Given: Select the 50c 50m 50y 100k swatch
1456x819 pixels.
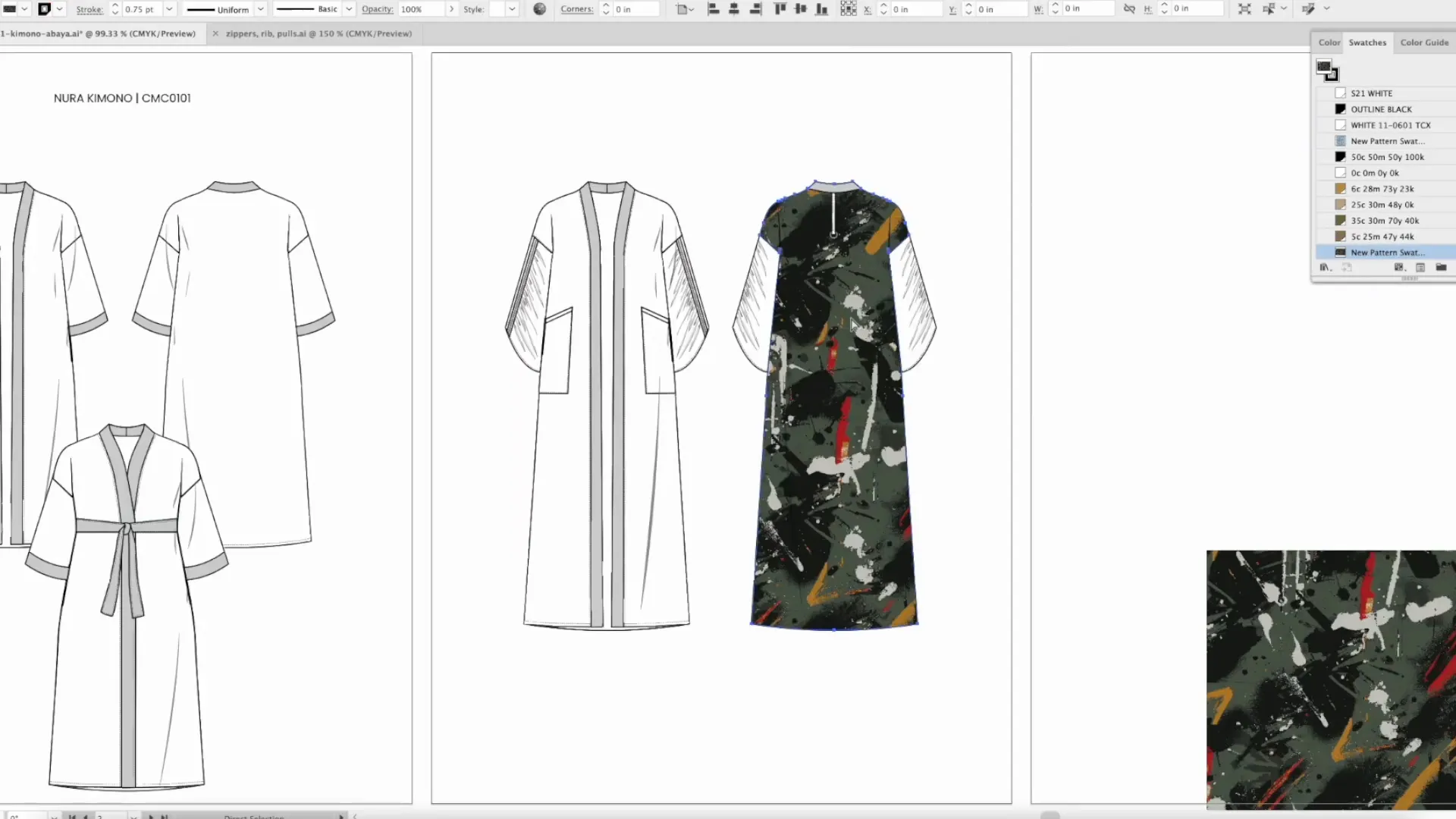Looking at the screenshot, I should (x=1385, y=157).
